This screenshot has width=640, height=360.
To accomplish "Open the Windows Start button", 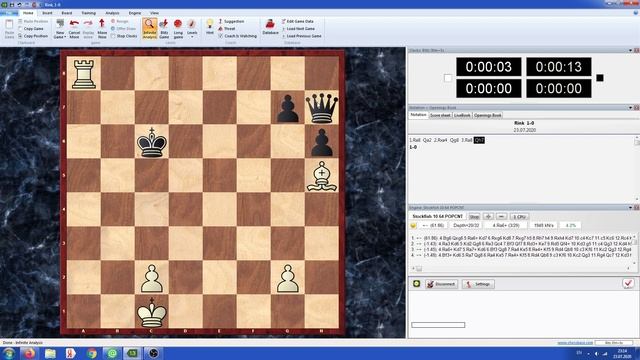I will pos(9,353).
